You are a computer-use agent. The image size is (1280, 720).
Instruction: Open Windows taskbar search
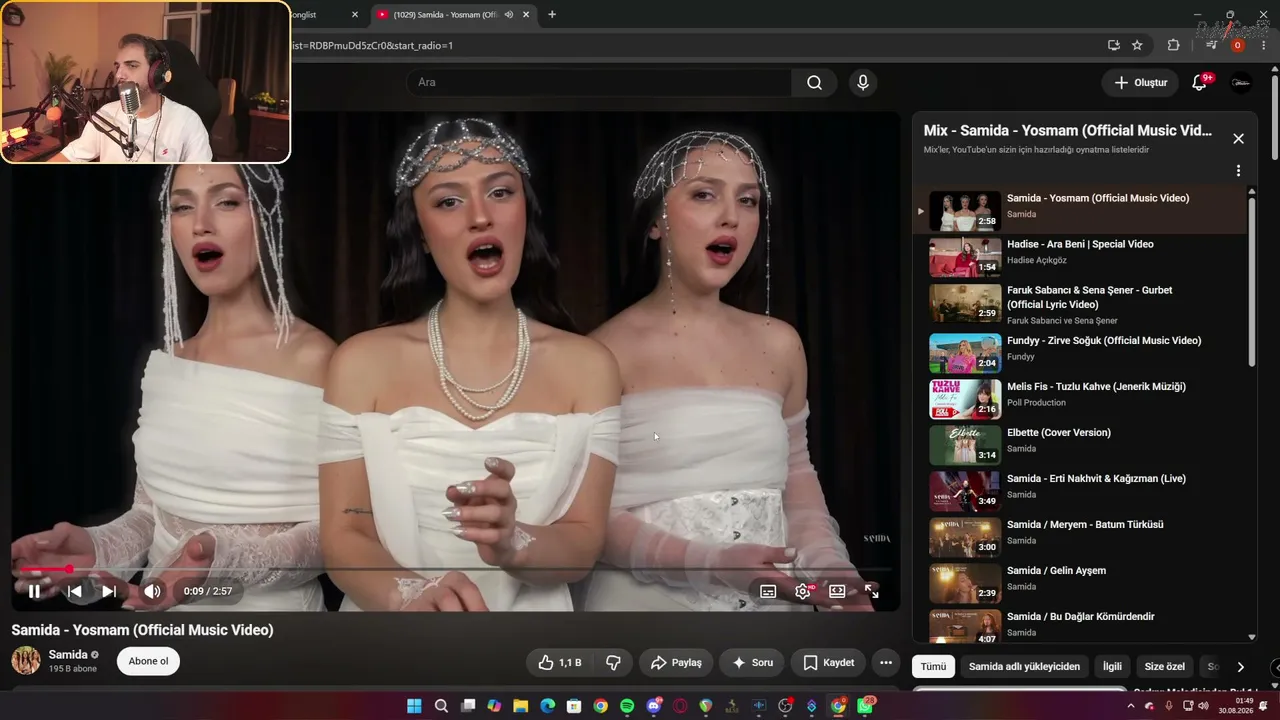click(441, 706)
